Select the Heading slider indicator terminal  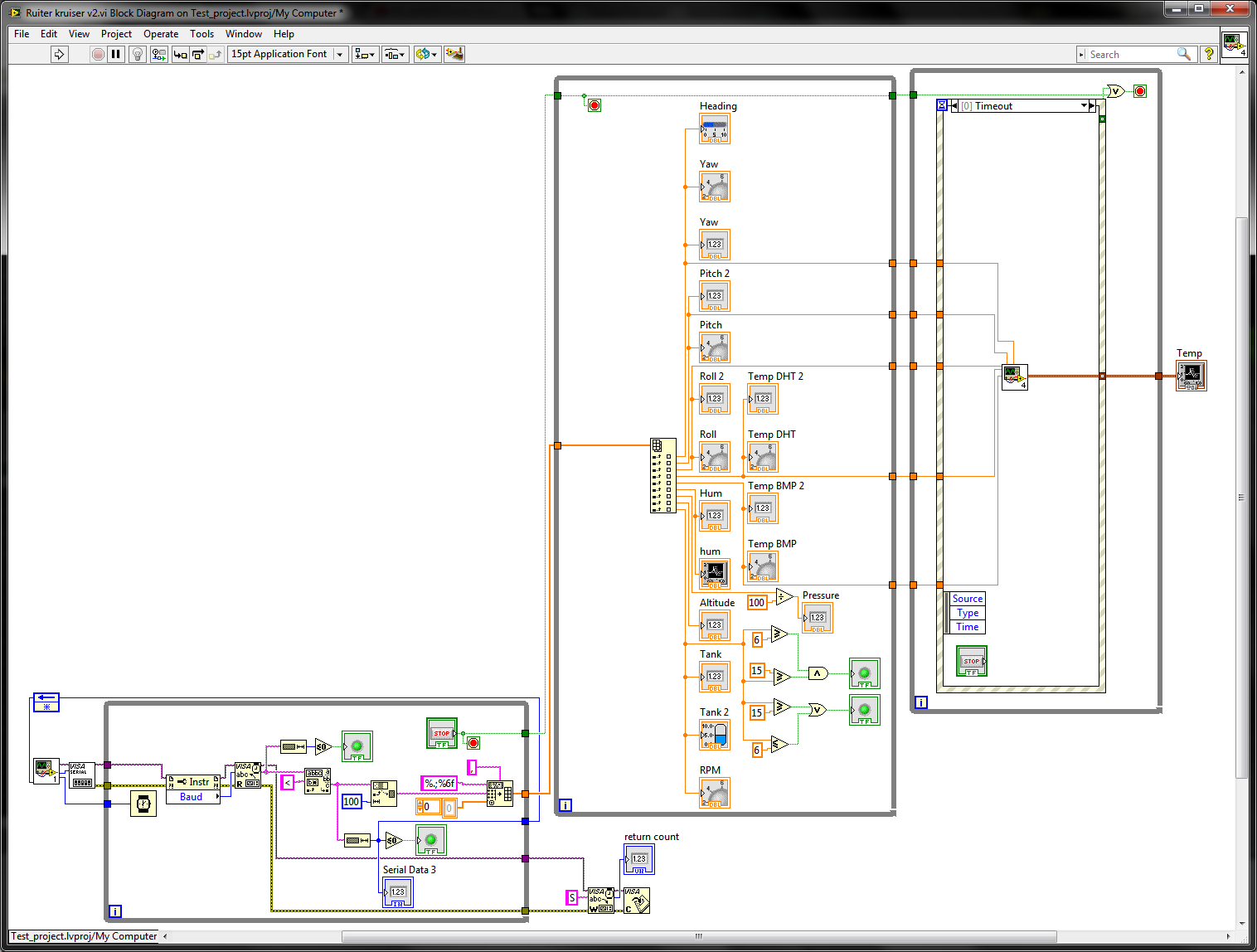click(715, 129)
